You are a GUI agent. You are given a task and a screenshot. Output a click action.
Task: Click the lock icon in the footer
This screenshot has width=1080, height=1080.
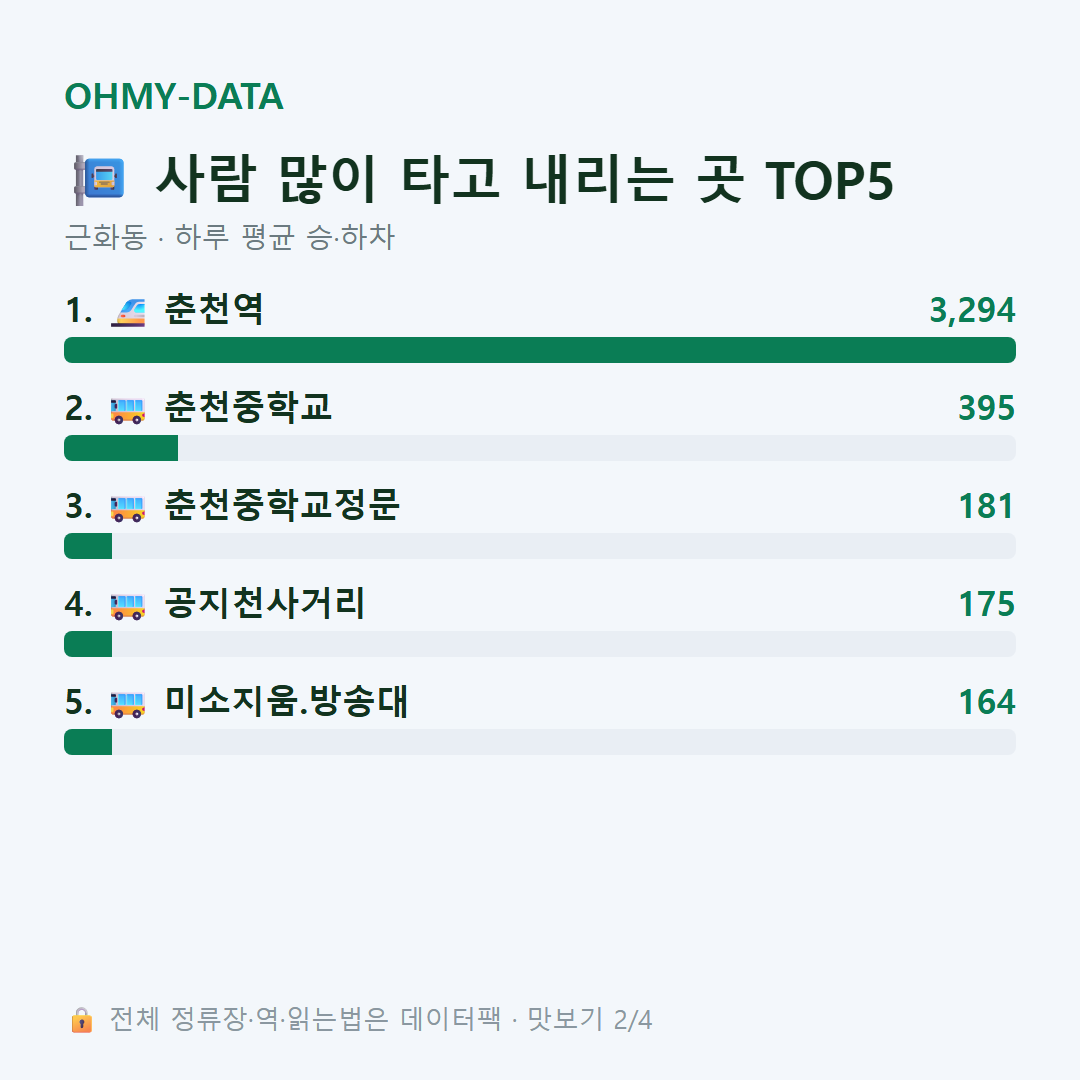(x=81, y=1019)
